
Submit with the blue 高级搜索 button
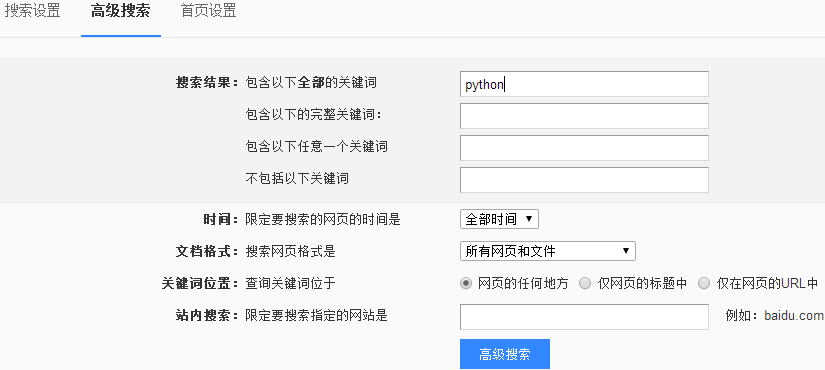coord(505,354)
